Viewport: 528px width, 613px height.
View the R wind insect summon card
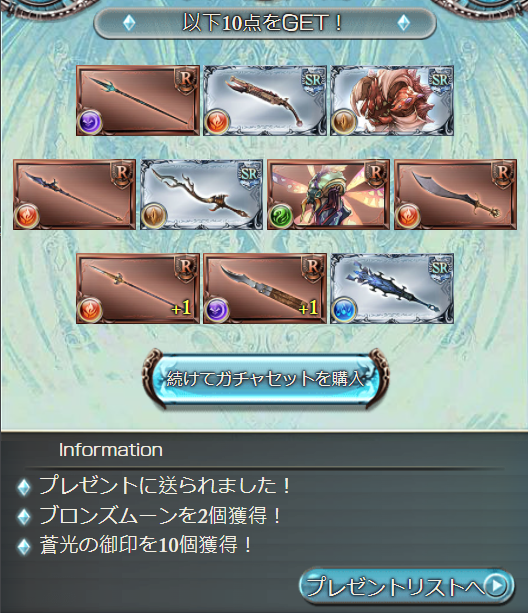click(328, 194)
